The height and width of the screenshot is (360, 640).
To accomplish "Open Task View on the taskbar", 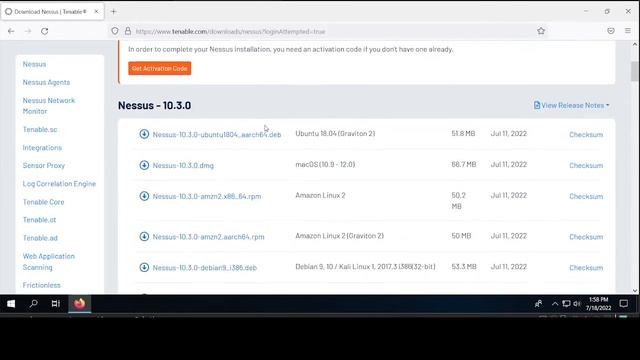I will (x=56, y=304).
